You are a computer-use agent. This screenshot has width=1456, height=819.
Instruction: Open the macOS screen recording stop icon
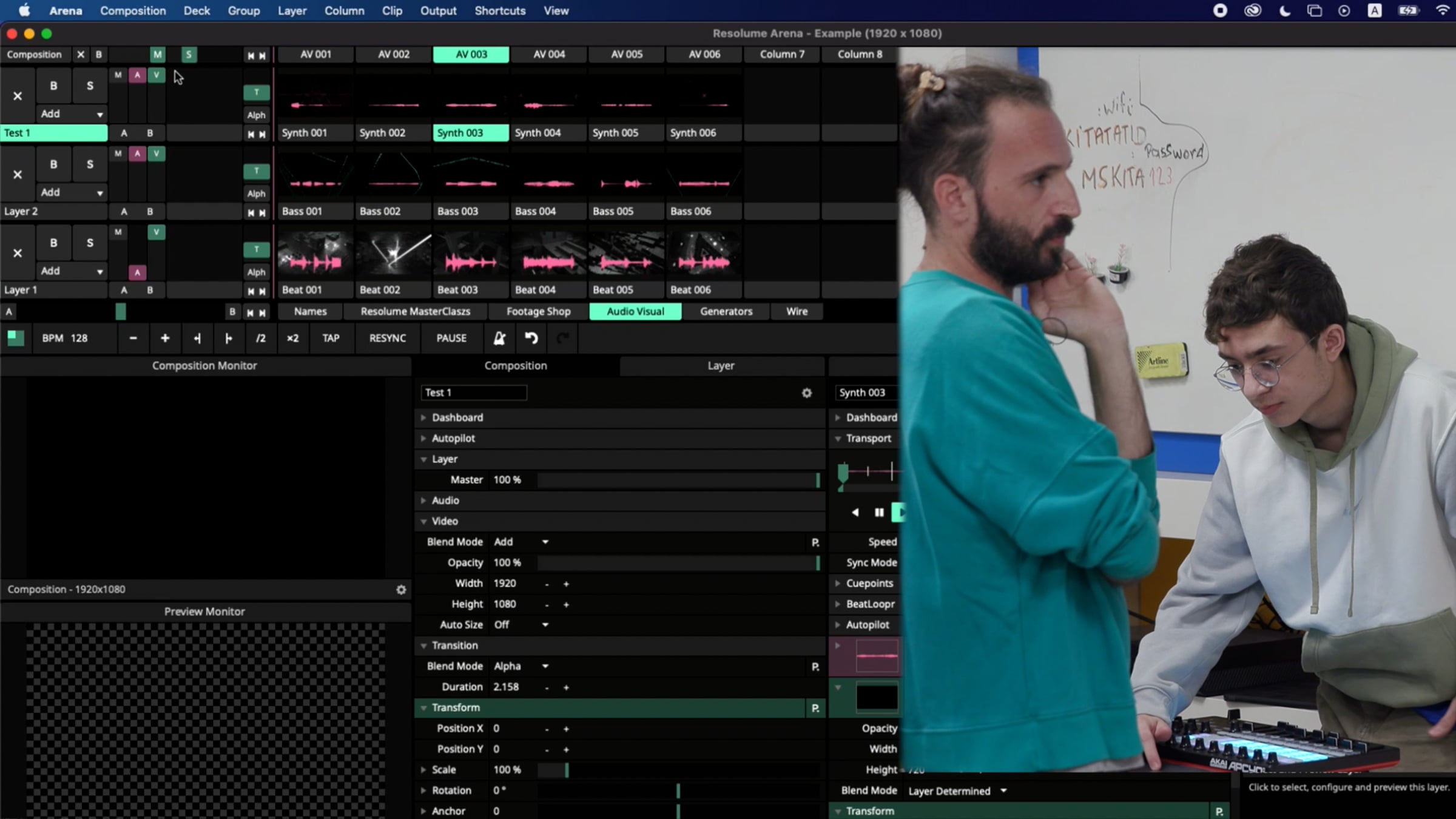coord(1220,10)
